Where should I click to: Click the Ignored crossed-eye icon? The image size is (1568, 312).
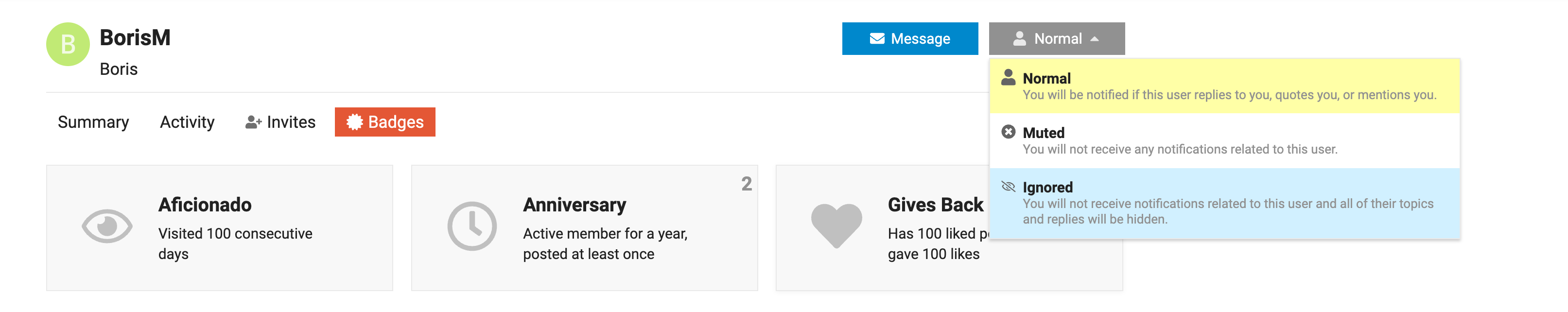click(x=1009, y=187)
